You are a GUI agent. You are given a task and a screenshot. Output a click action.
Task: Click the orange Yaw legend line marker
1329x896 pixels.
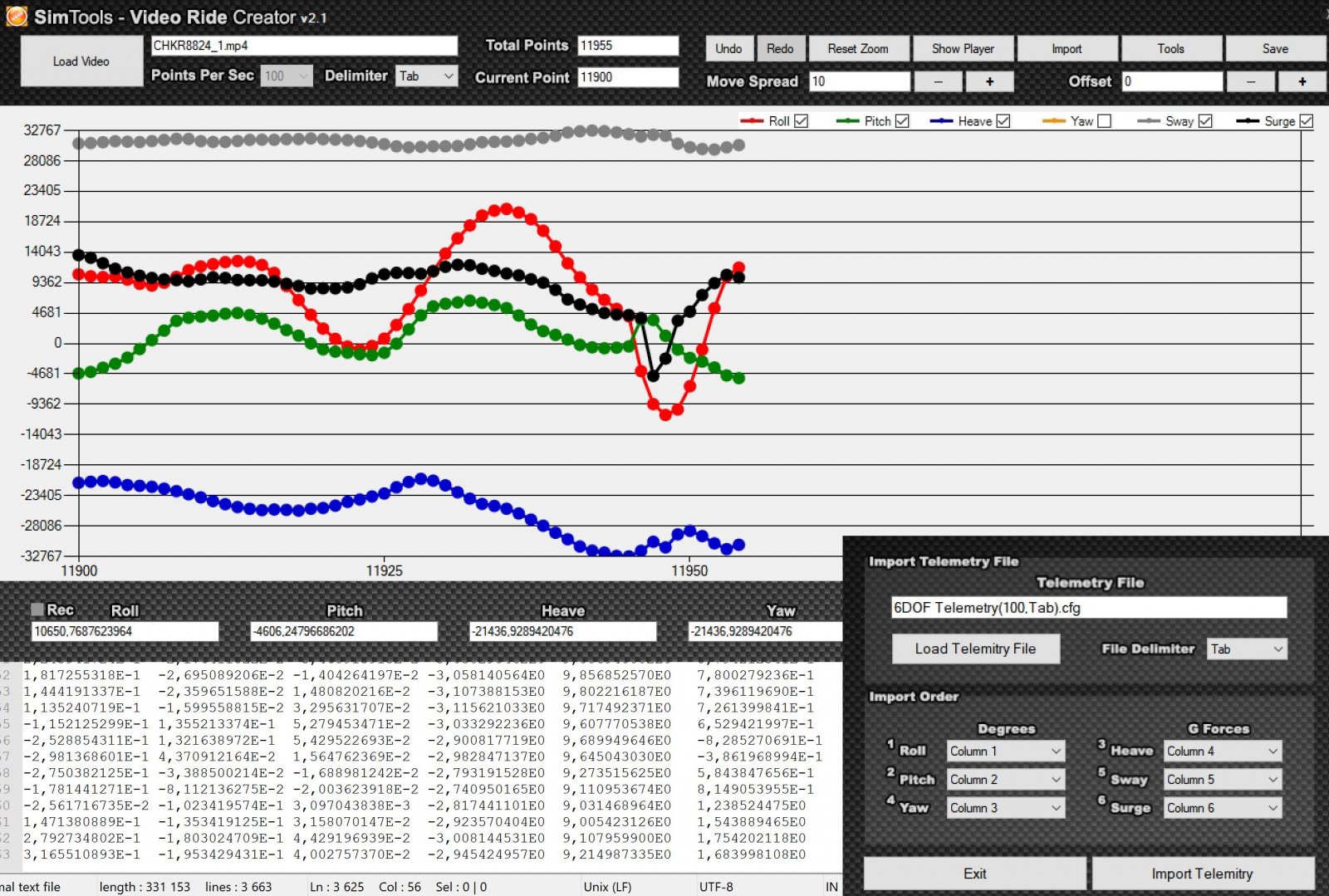(1053, 121)
